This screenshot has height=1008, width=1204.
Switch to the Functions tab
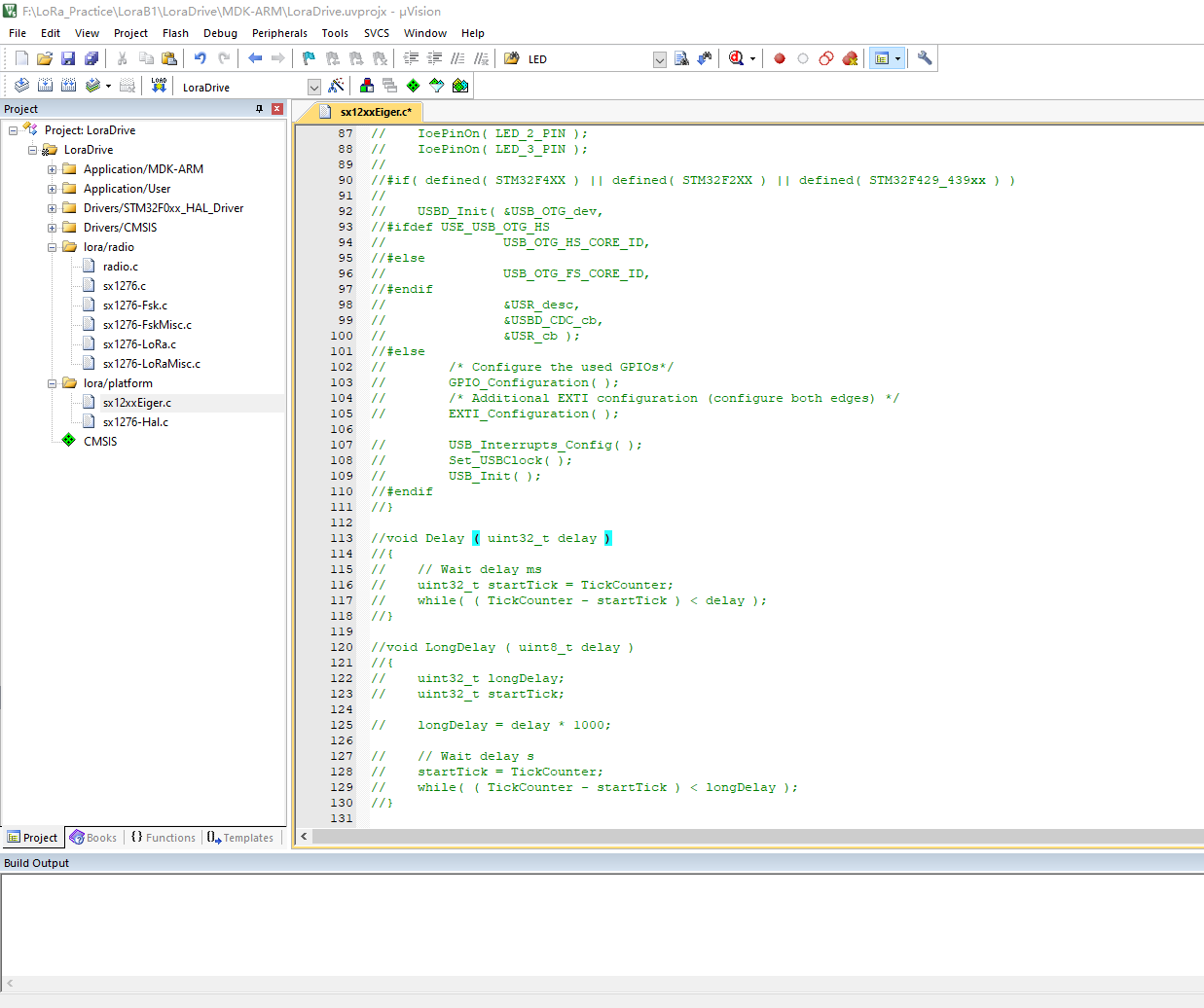(164, 838)
